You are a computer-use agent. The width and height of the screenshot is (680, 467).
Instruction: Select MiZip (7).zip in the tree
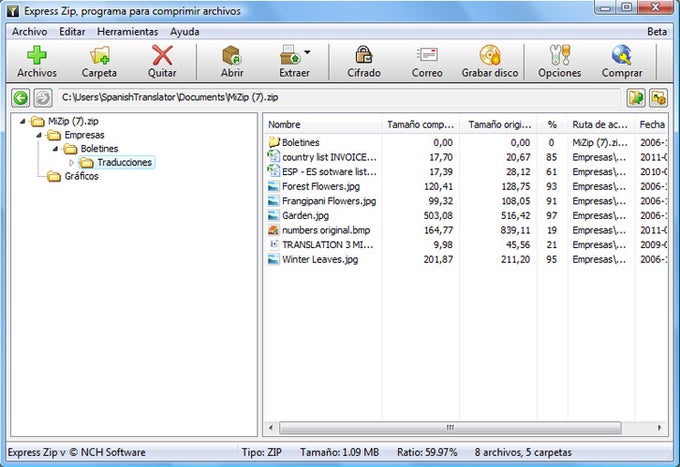click(x=73, y=121)
